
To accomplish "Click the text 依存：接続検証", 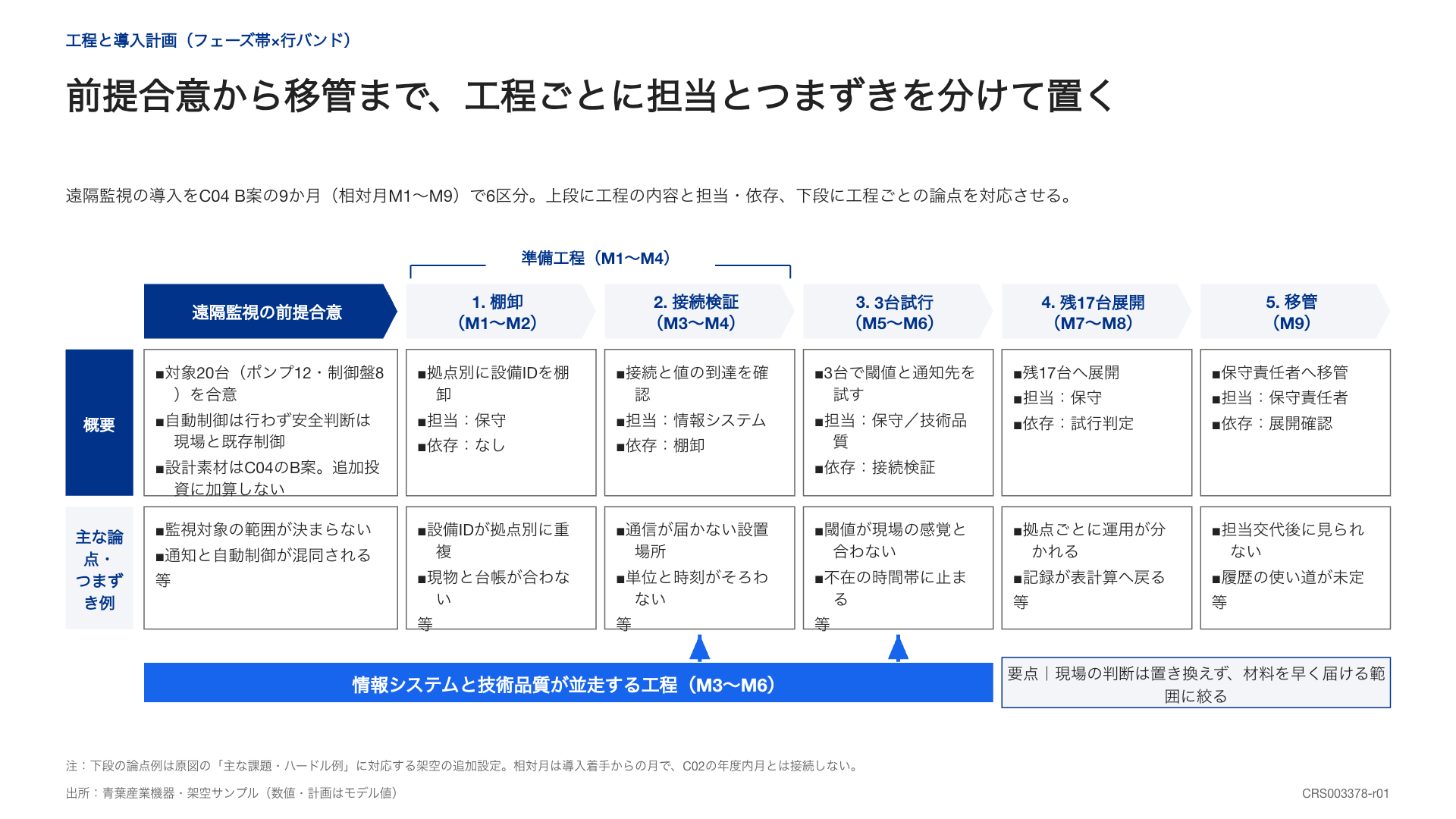I will pyautogui.click(x=875, y=467).
